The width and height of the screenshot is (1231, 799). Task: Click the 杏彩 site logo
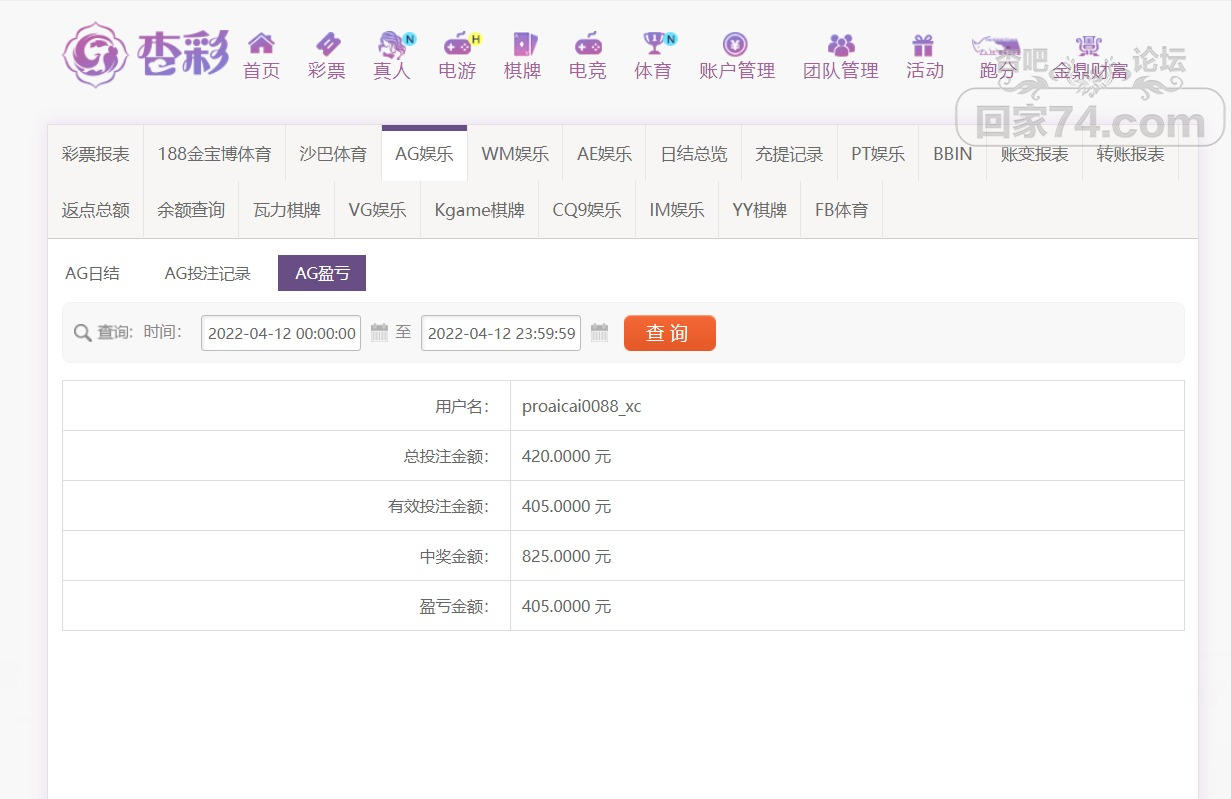[146, 54]
